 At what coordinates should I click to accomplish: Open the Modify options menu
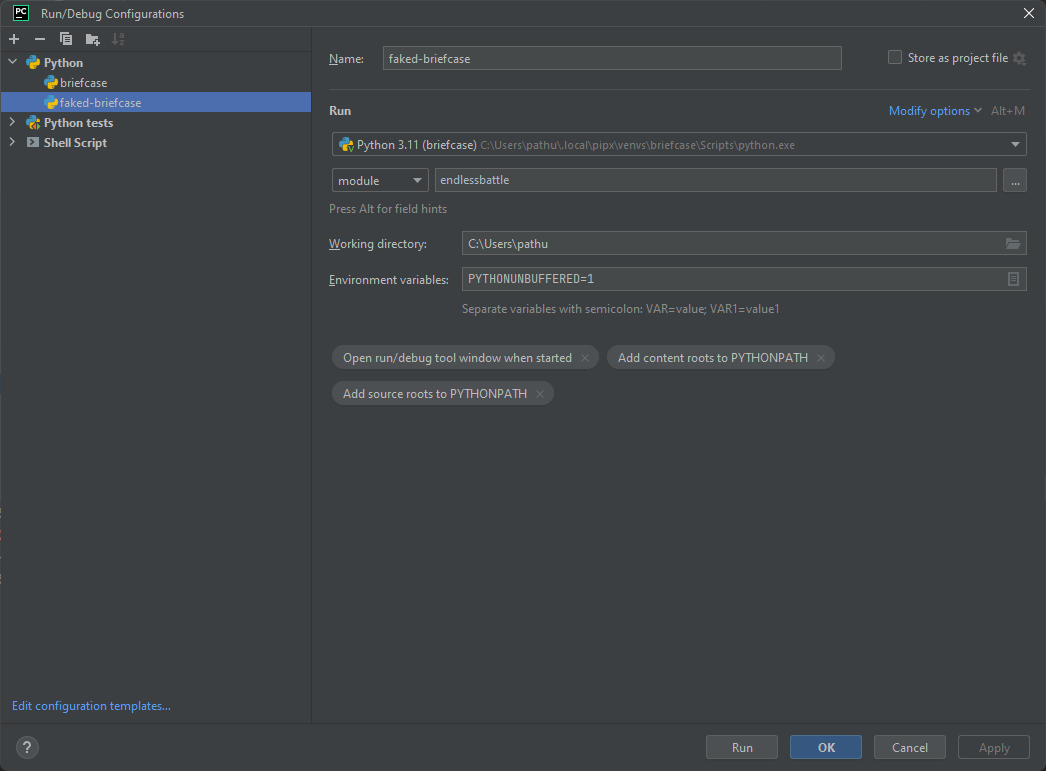coord(929,110)
